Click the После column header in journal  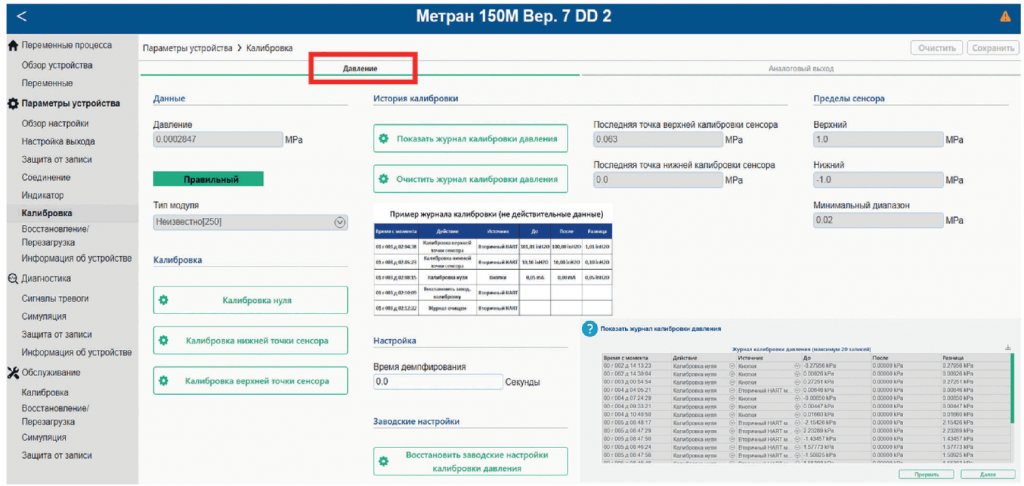click(881, 359)
